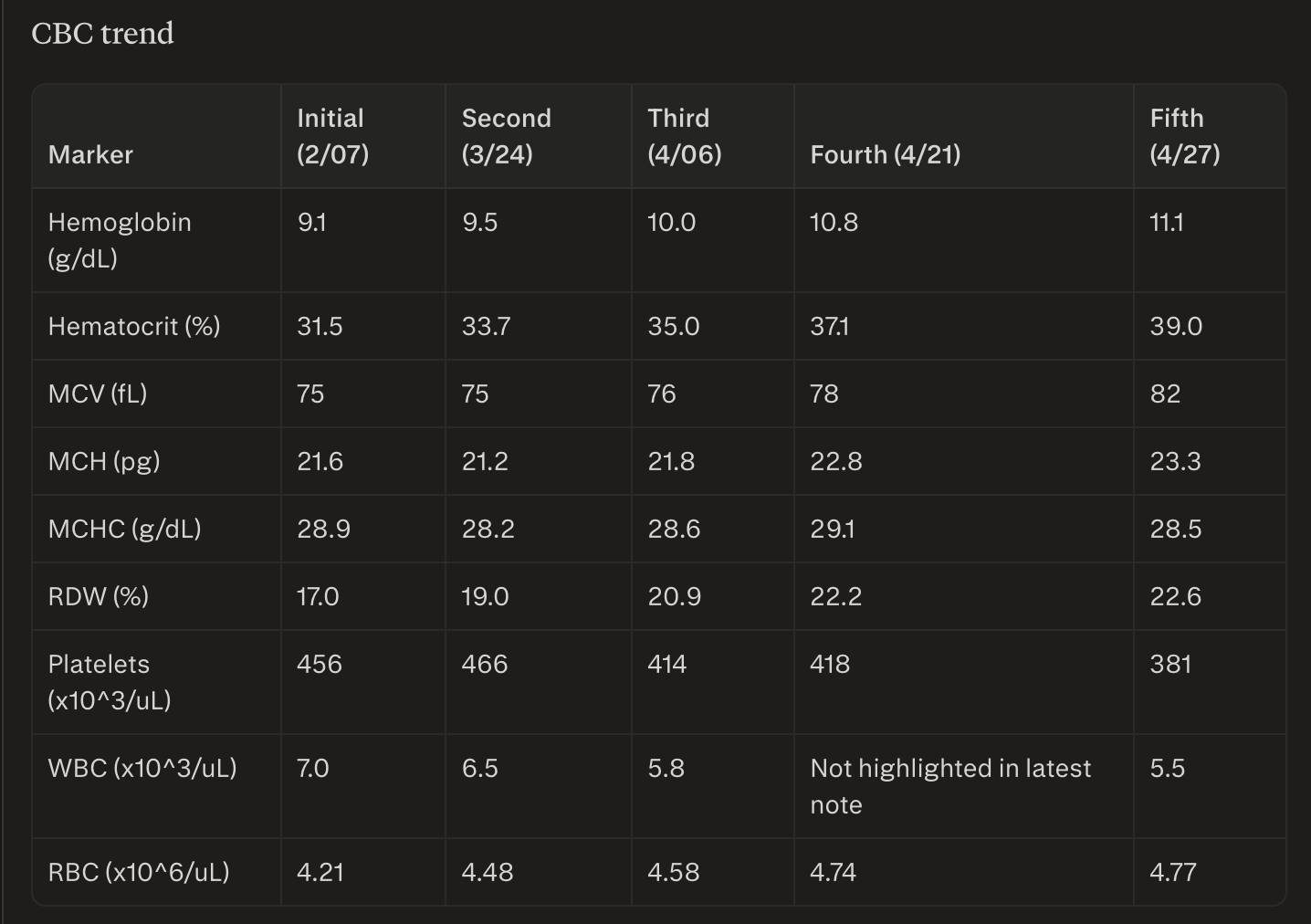The width and height of the screenshot is (1311, 924).
Task: Select the Marker column header
Action: [90, 154]
